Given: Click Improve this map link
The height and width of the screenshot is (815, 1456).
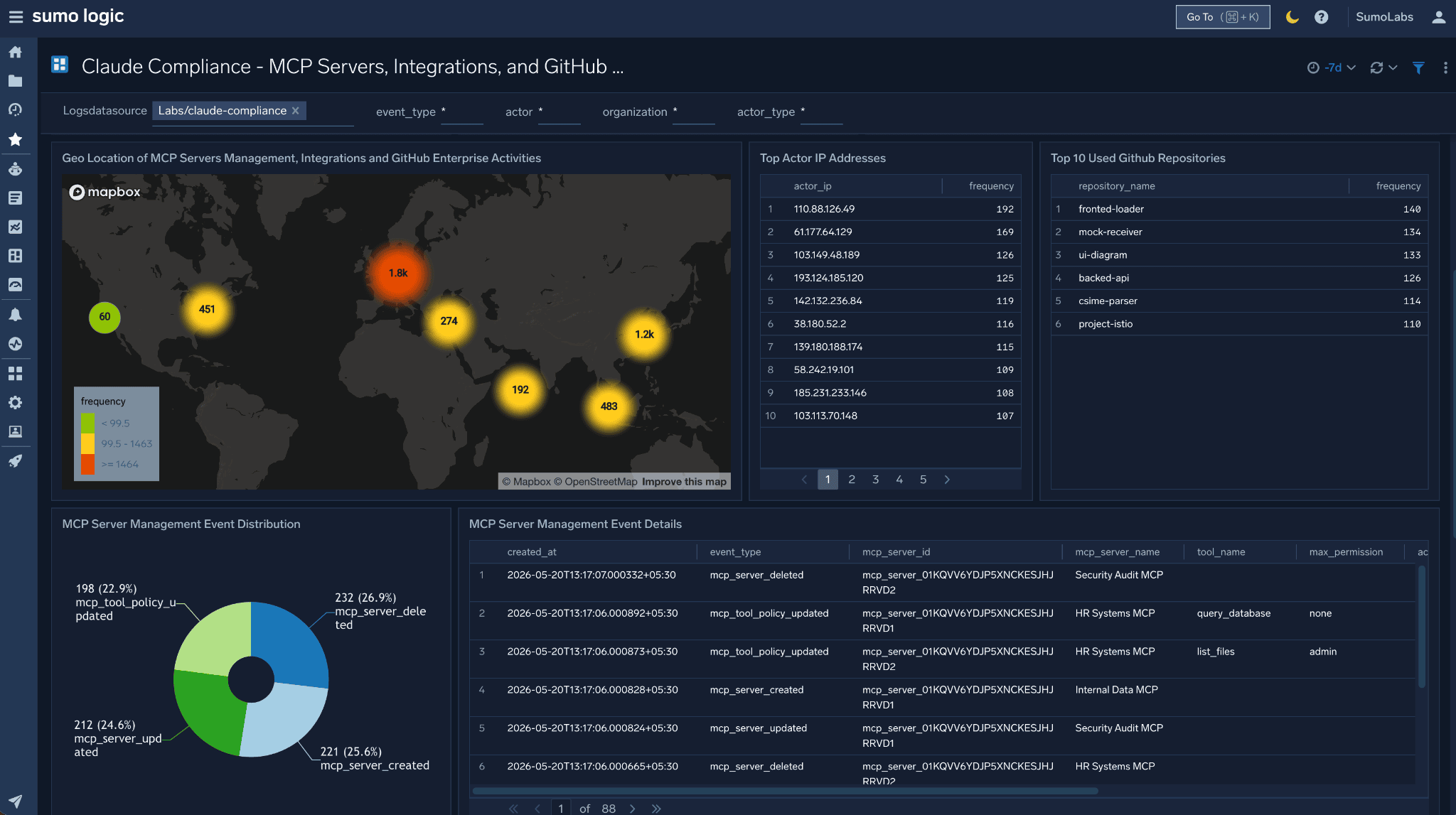Looking at the screenshot, I should tap(684, 482).
